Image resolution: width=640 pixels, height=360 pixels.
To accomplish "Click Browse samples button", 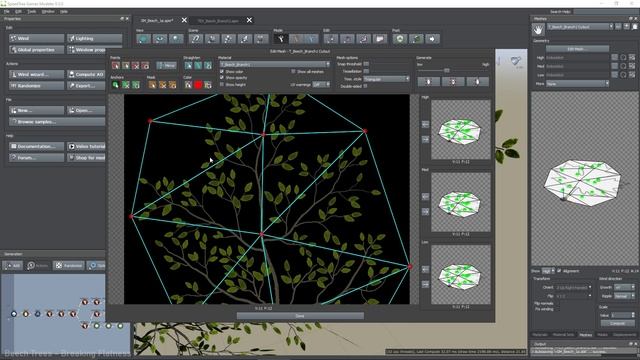I will click(57, 122).
